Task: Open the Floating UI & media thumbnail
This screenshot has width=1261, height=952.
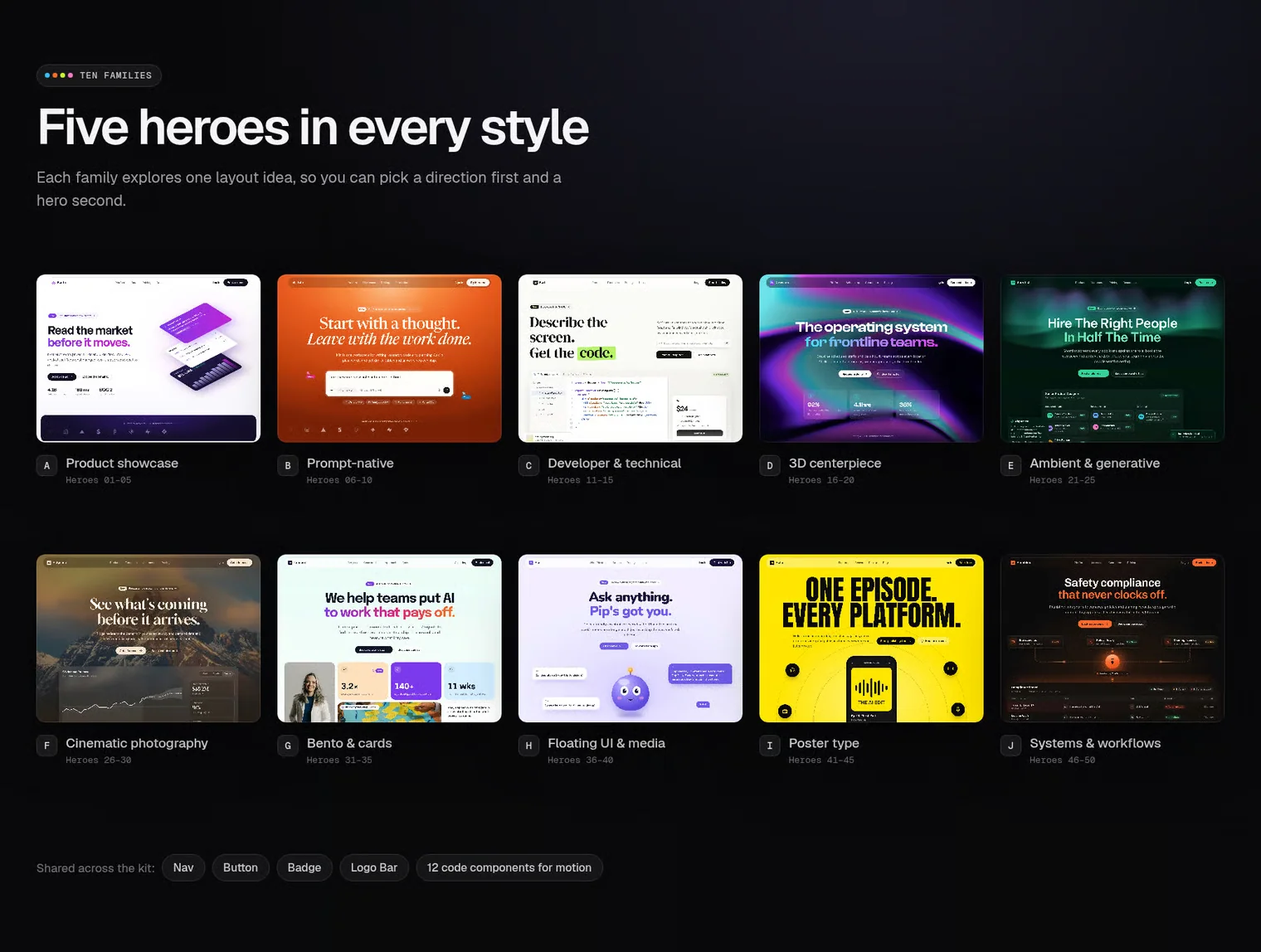Action: (630, 639)
